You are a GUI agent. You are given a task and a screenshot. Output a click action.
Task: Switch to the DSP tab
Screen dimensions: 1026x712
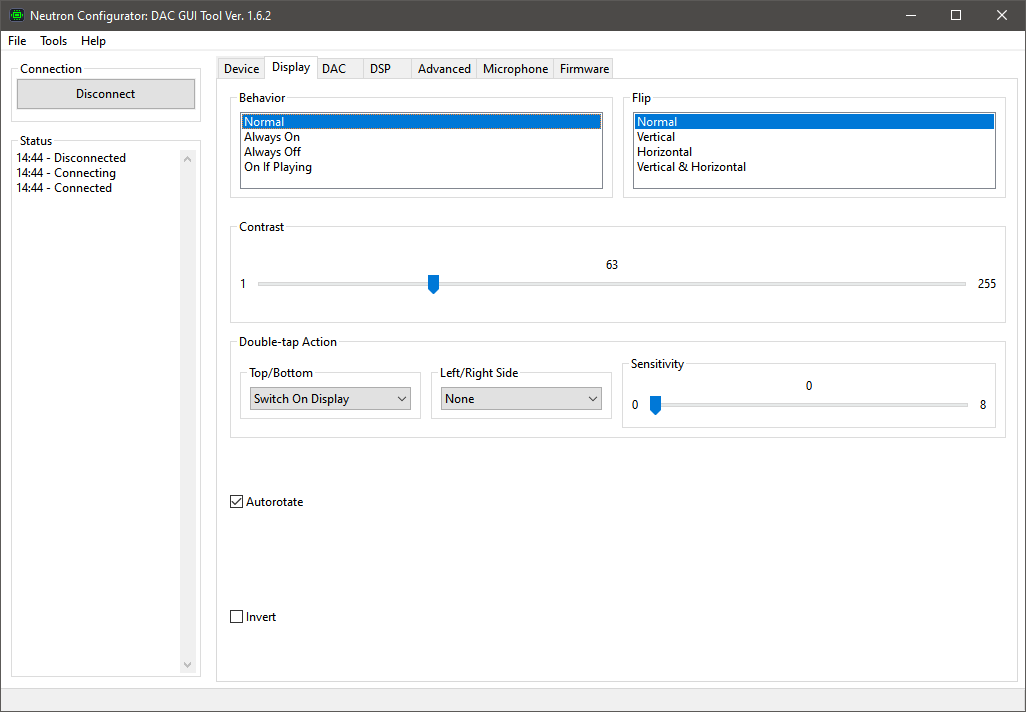[380, 69]
